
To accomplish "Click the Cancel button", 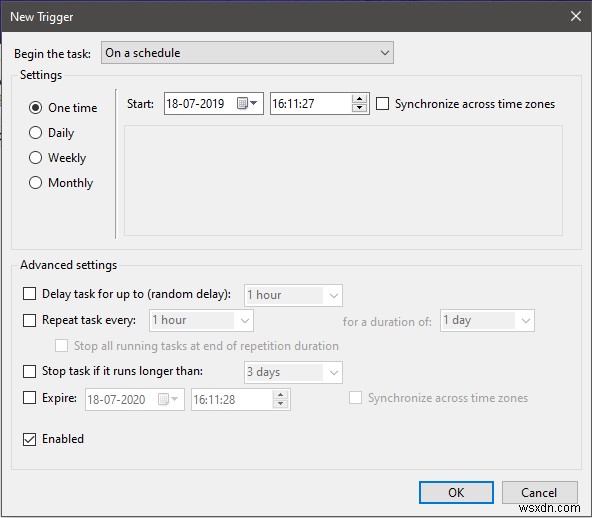I will pyautogui.click(x=539, y=492).
